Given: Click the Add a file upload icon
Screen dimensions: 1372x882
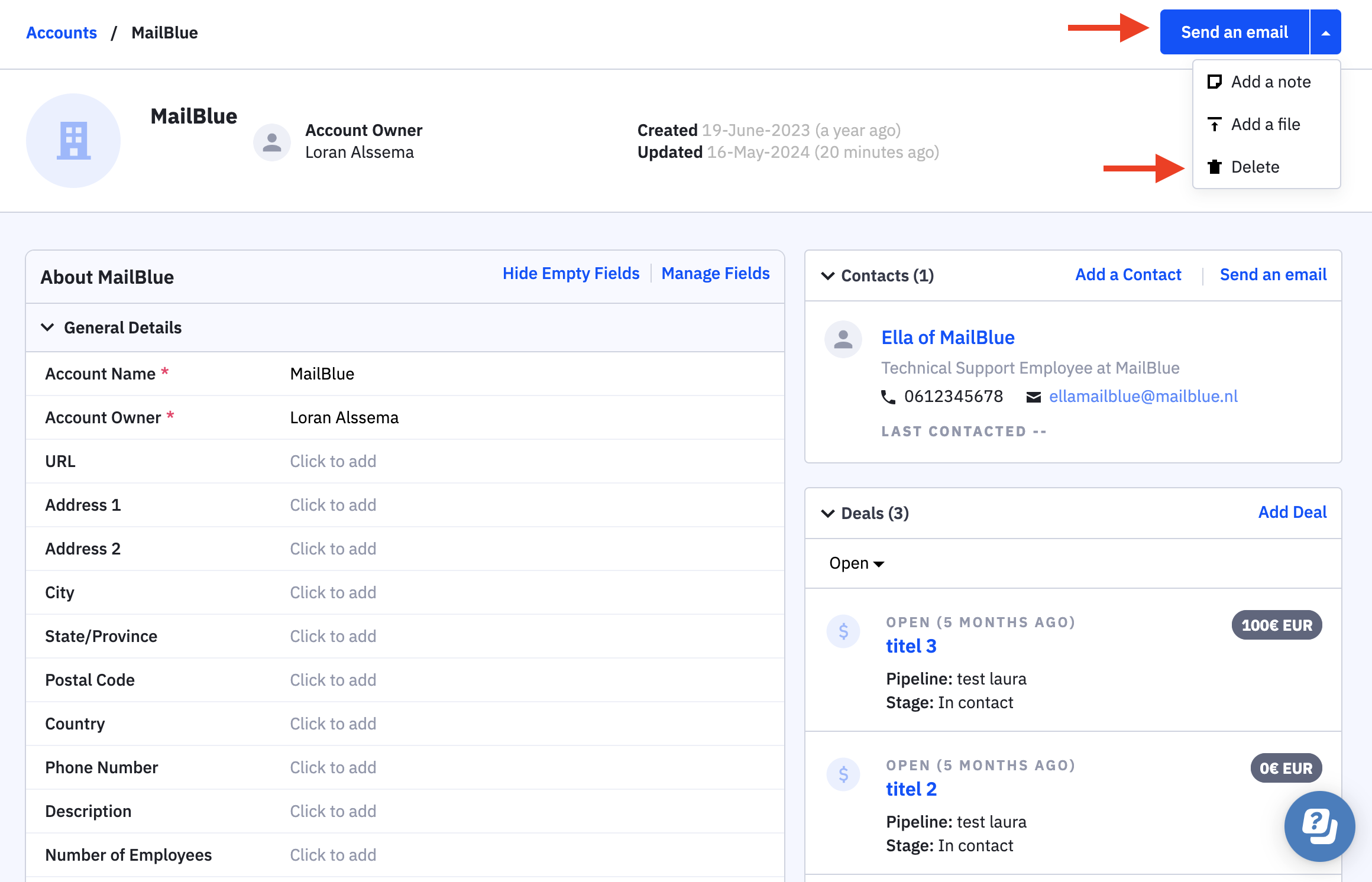Looking at the screenshot, I should coord(1214,124).
